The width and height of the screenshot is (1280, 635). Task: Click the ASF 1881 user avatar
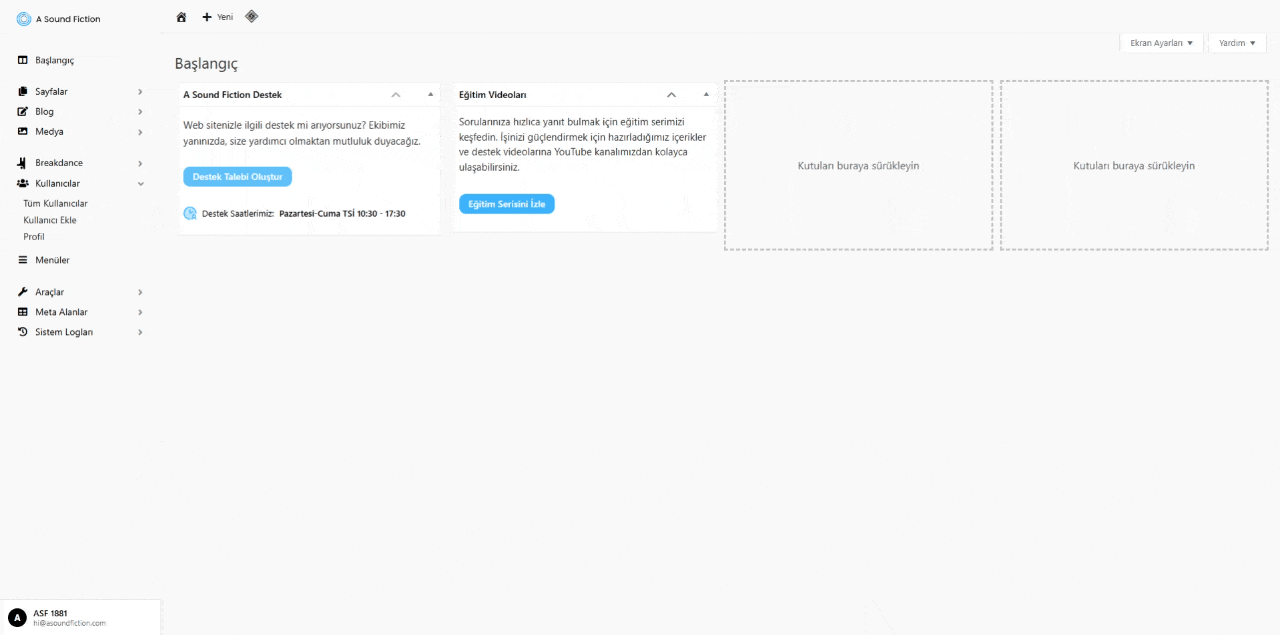click(x=17, y=618)
